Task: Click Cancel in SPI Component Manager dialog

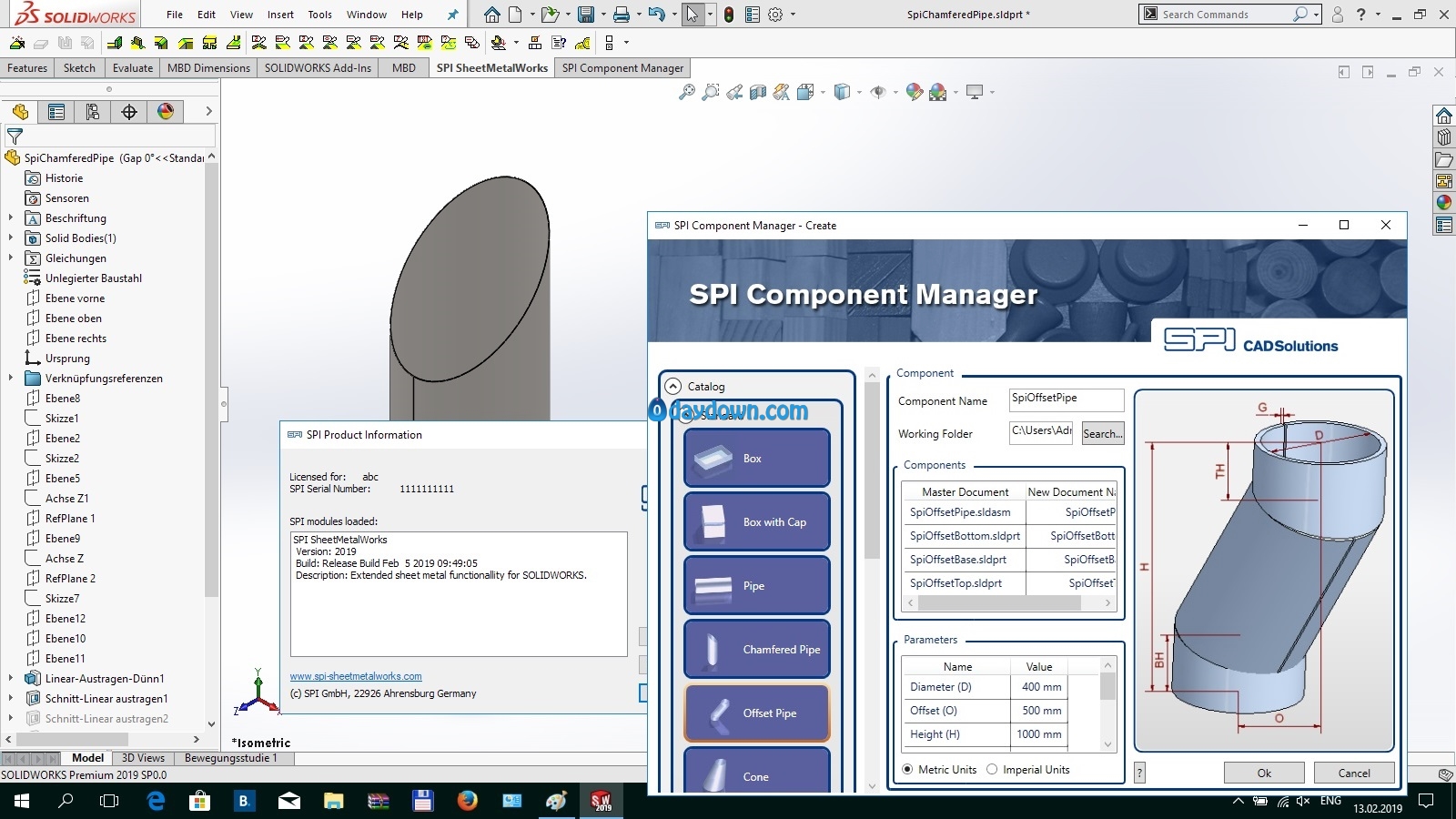Action: tap(1354, 773)
